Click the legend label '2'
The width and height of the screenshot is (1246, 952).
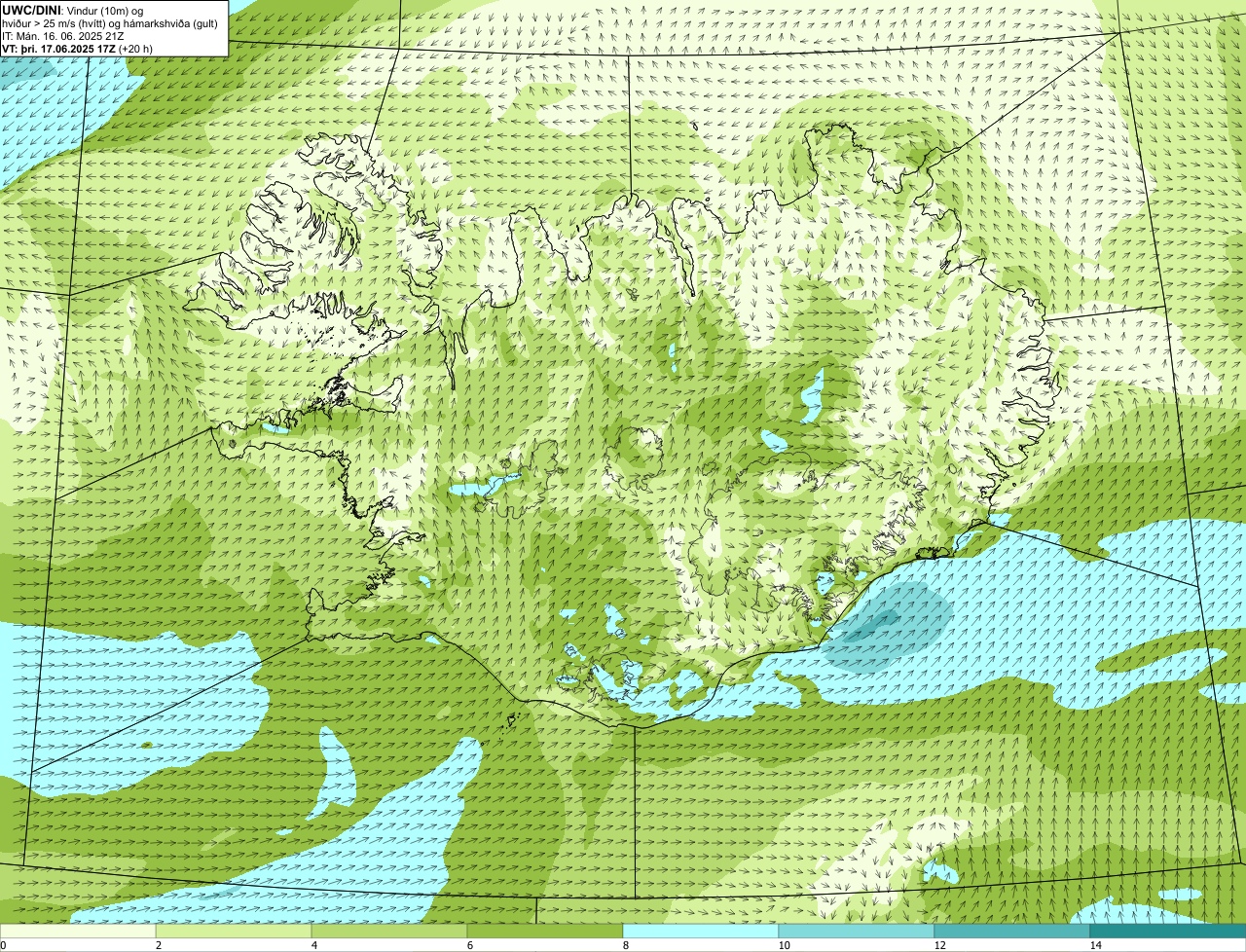(x=158, y=945)
